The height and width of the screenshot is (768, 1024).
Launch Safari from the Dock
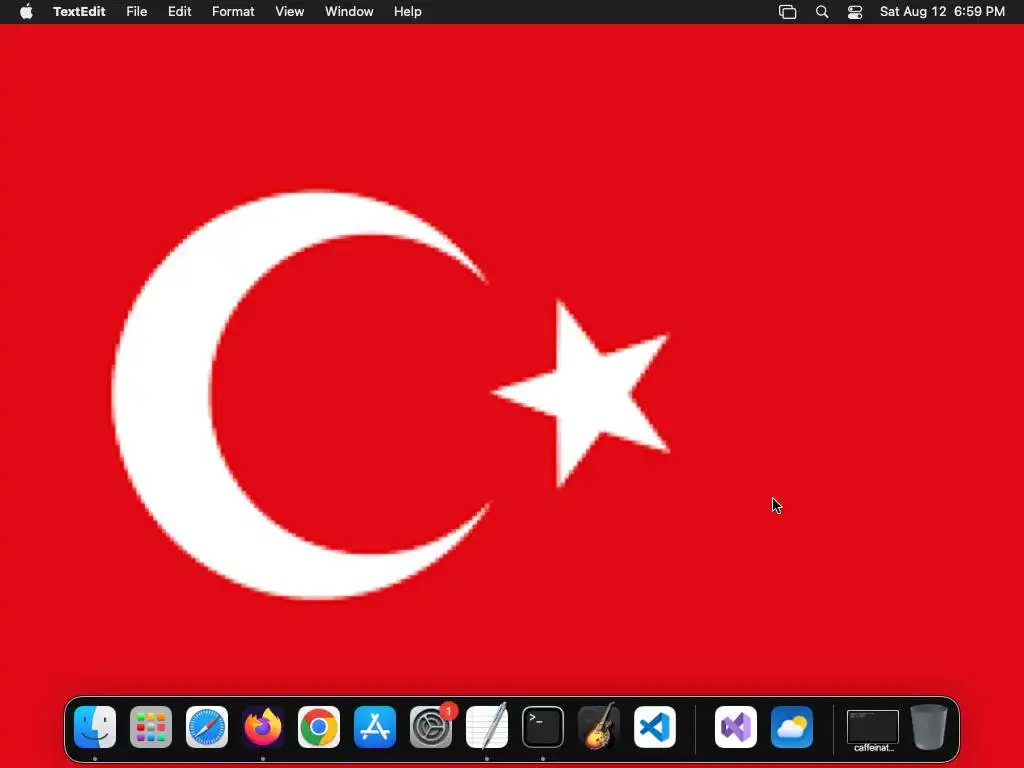[x=207, y=727]
